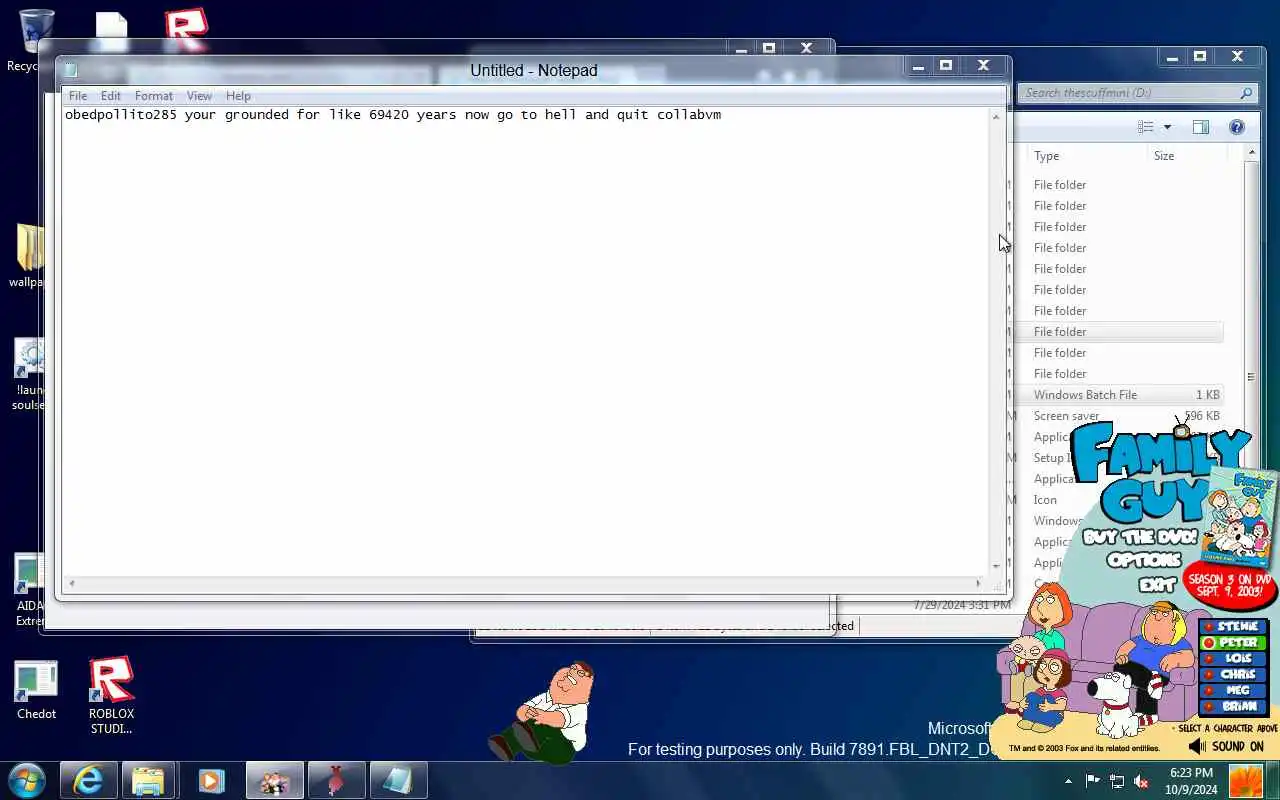The width and height of the screenshot is (1280, 800).
Task: Launch Internet Explorer from the taskbar
Action: click(x=88, y=780)
